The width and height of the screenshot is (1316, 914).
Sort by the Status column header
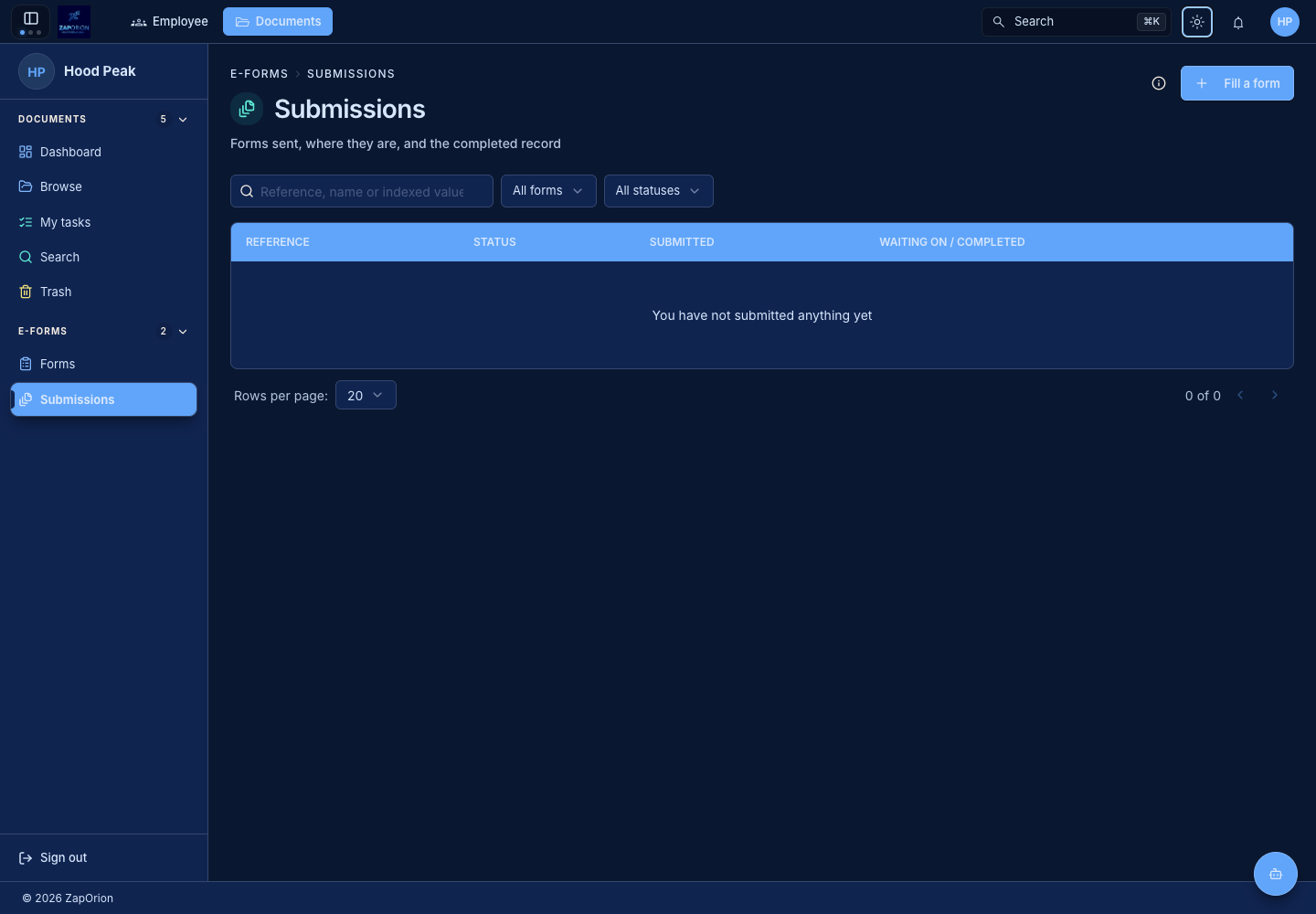[494, 242]
